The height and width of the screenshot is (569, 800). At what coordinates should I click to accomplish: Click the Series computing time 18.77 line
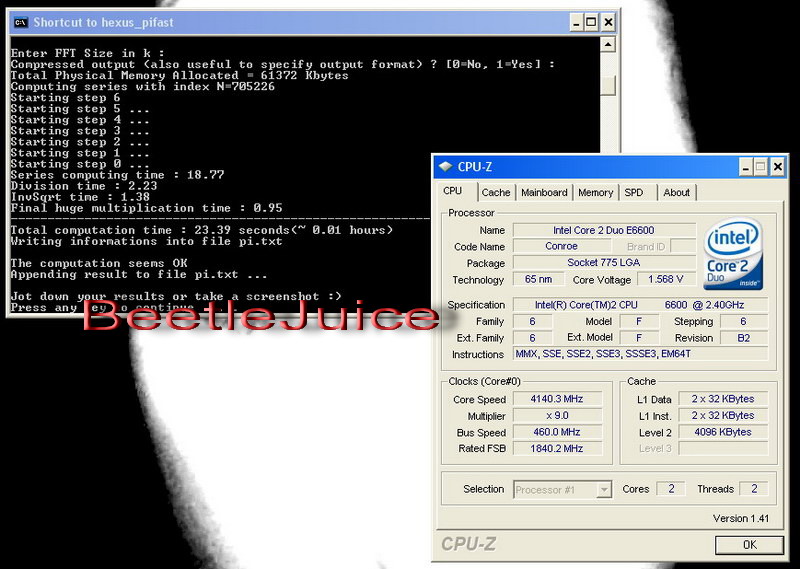(117, 175)
